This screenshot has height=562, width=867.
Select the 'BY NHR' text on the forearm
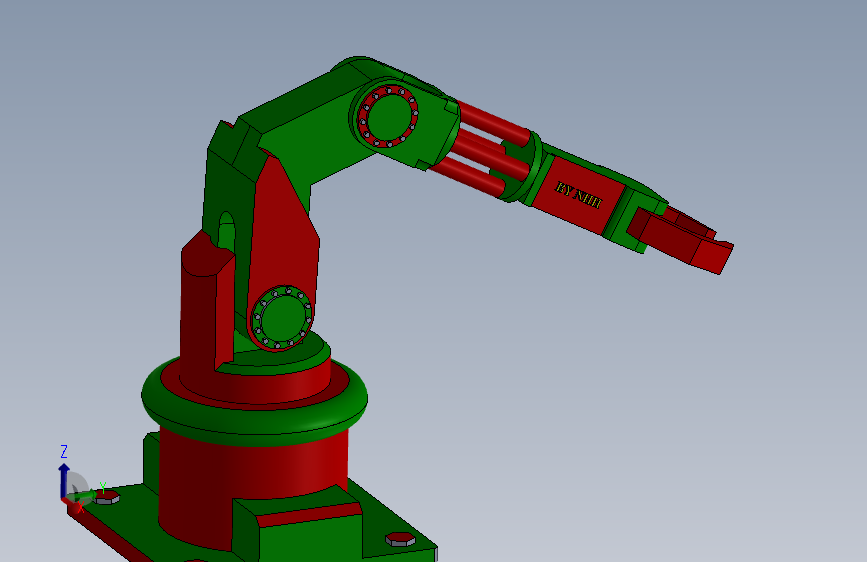[x=578, y=195]
